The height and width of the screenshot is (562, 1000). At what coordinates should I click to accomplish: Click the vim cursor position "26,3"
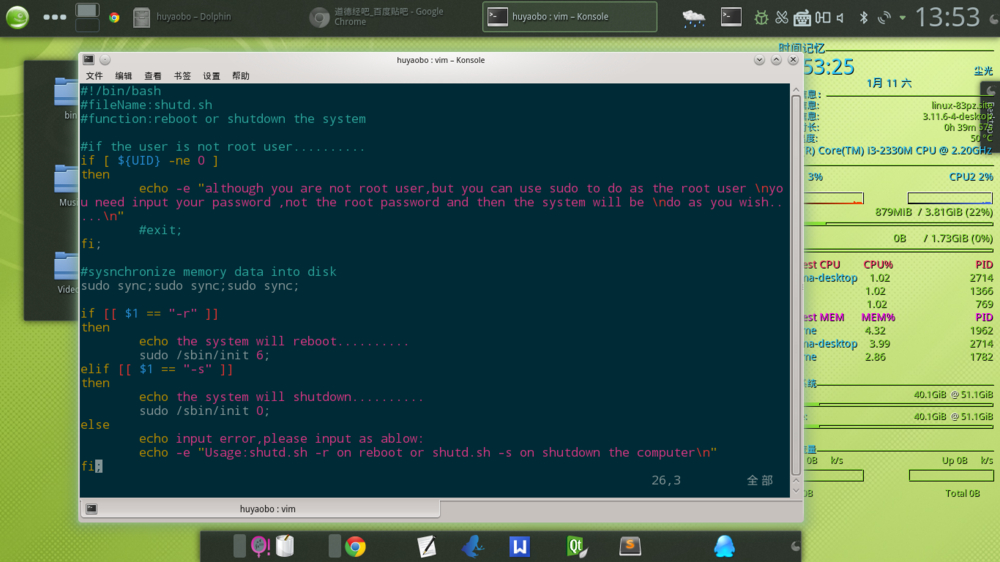[x=666, y=480]
